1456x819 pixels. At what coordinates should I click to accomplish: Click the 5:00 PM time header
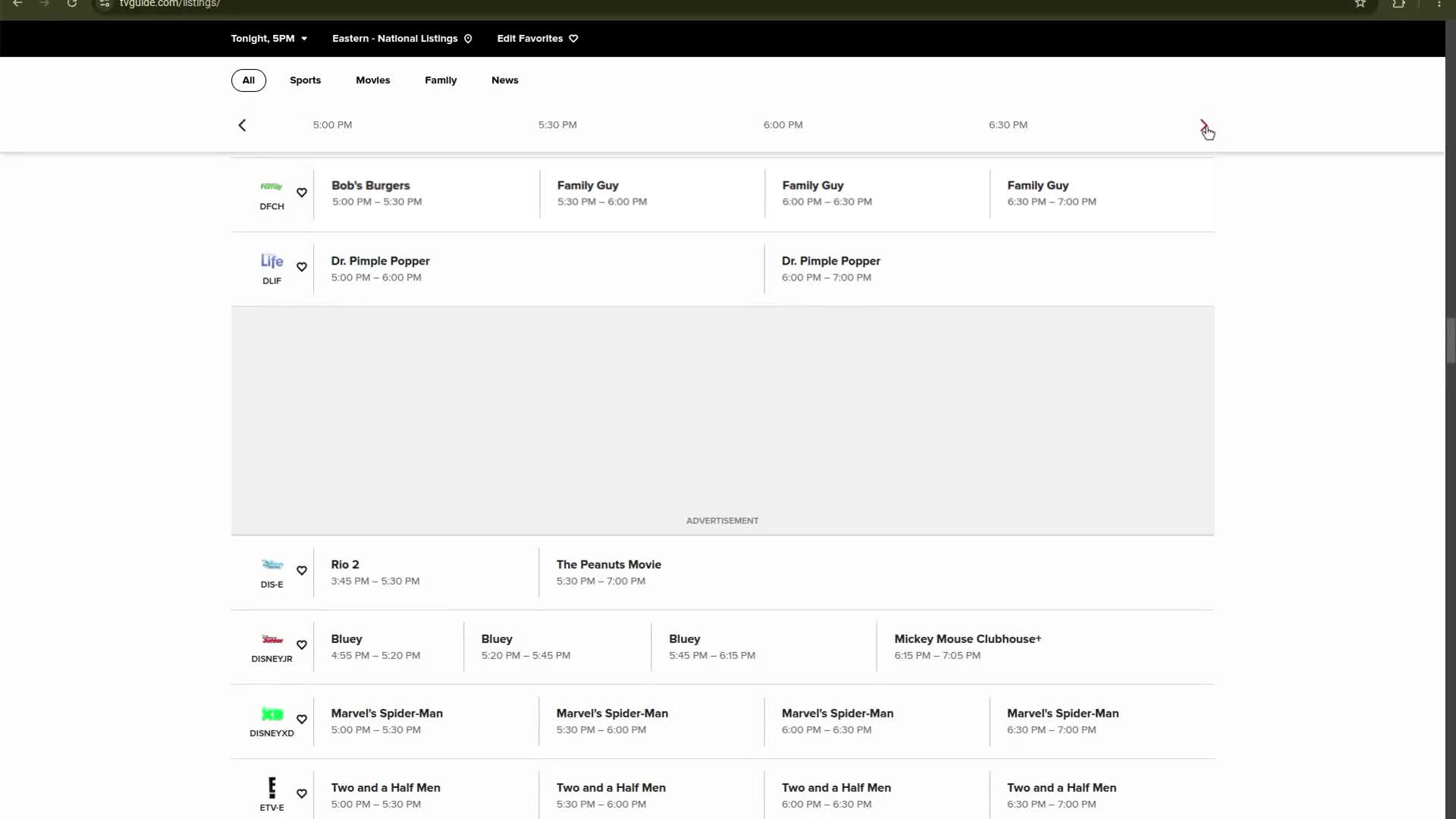(332, 125)
